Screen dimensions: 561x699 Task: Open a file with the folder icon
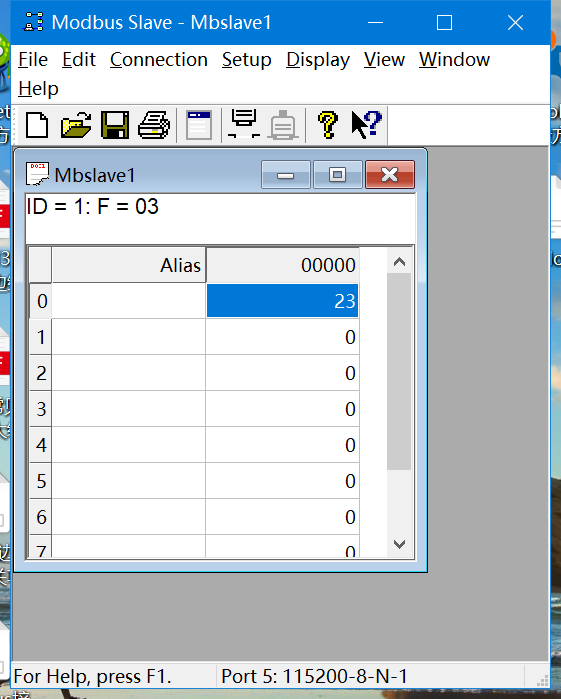point(76,125)
